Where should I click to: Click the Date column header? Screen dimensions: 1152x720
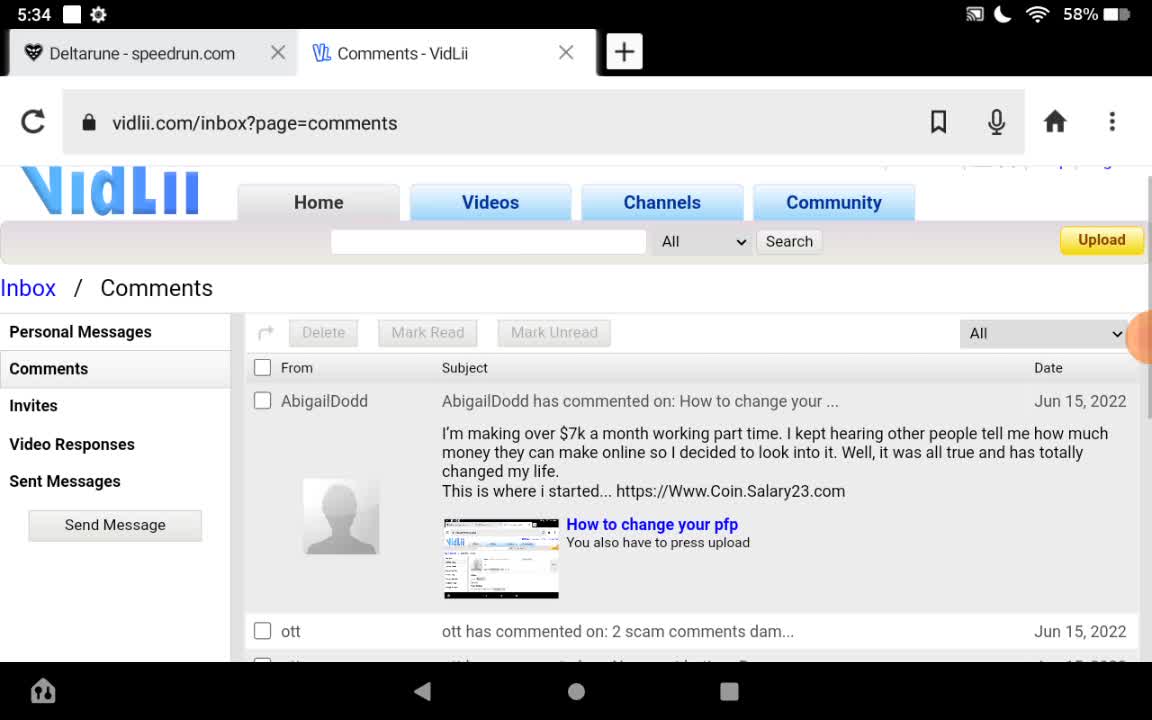1048,368
